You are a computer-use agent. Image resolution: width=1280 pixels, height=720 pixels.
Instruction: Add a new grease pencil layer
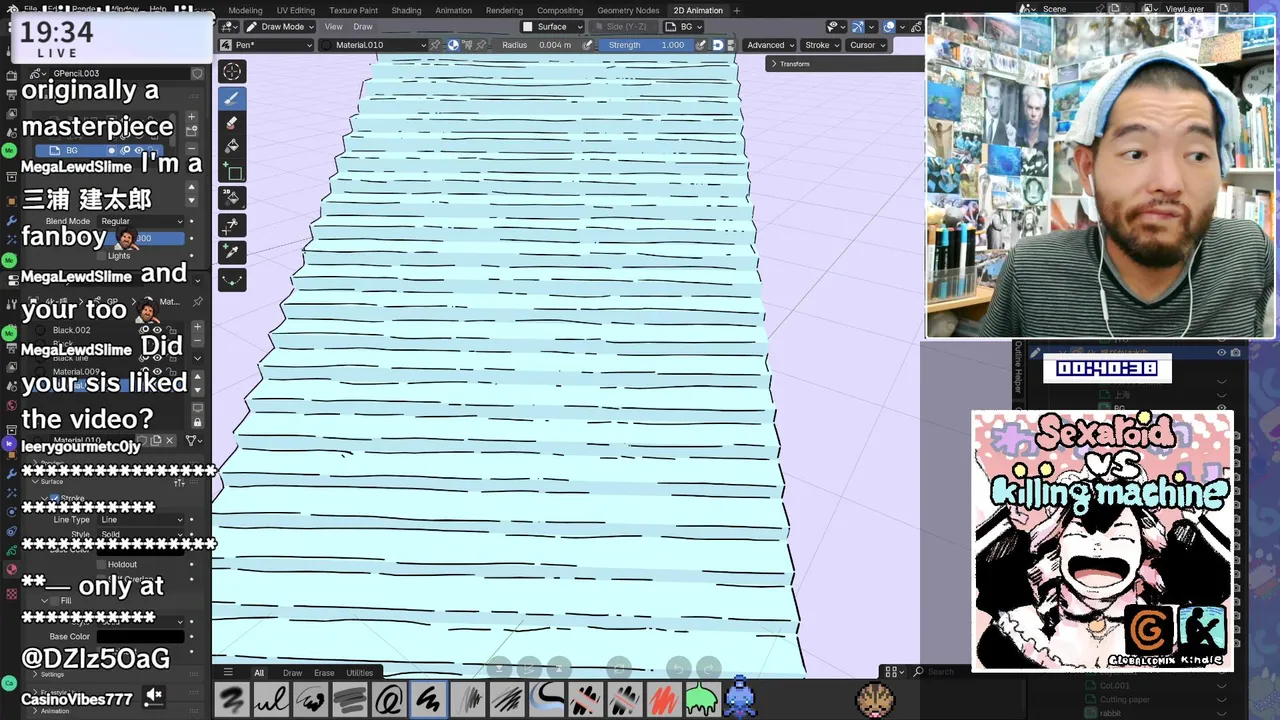pos(192,117)
